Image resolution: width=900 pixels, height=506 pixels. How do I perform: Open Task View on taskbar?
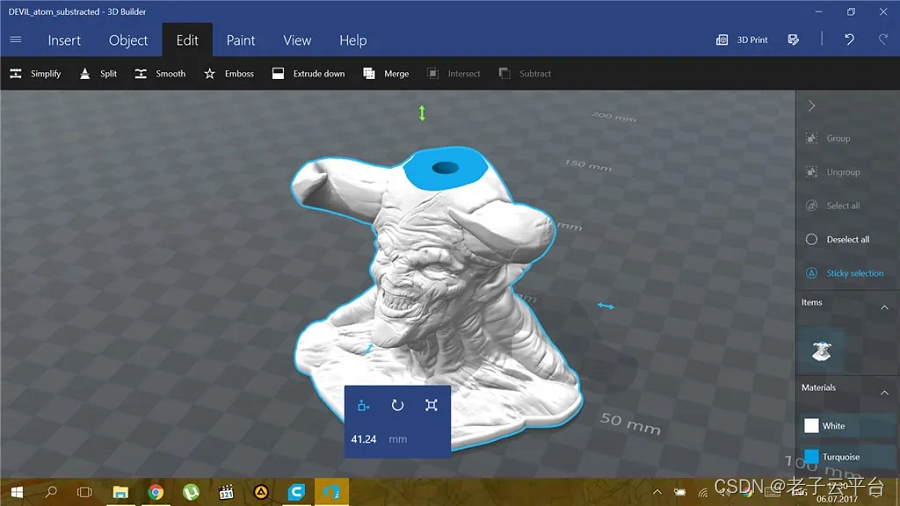coord(85,492)
